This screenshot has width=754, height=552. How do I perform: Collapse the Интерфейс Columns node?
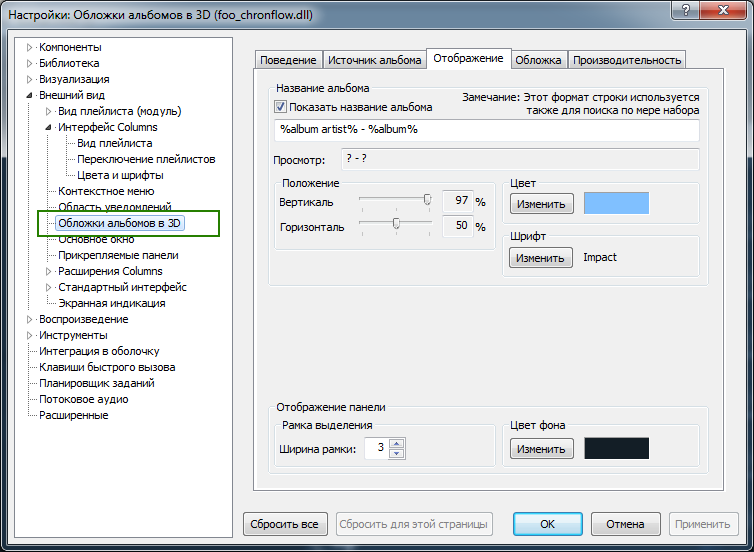pos(48,127)
